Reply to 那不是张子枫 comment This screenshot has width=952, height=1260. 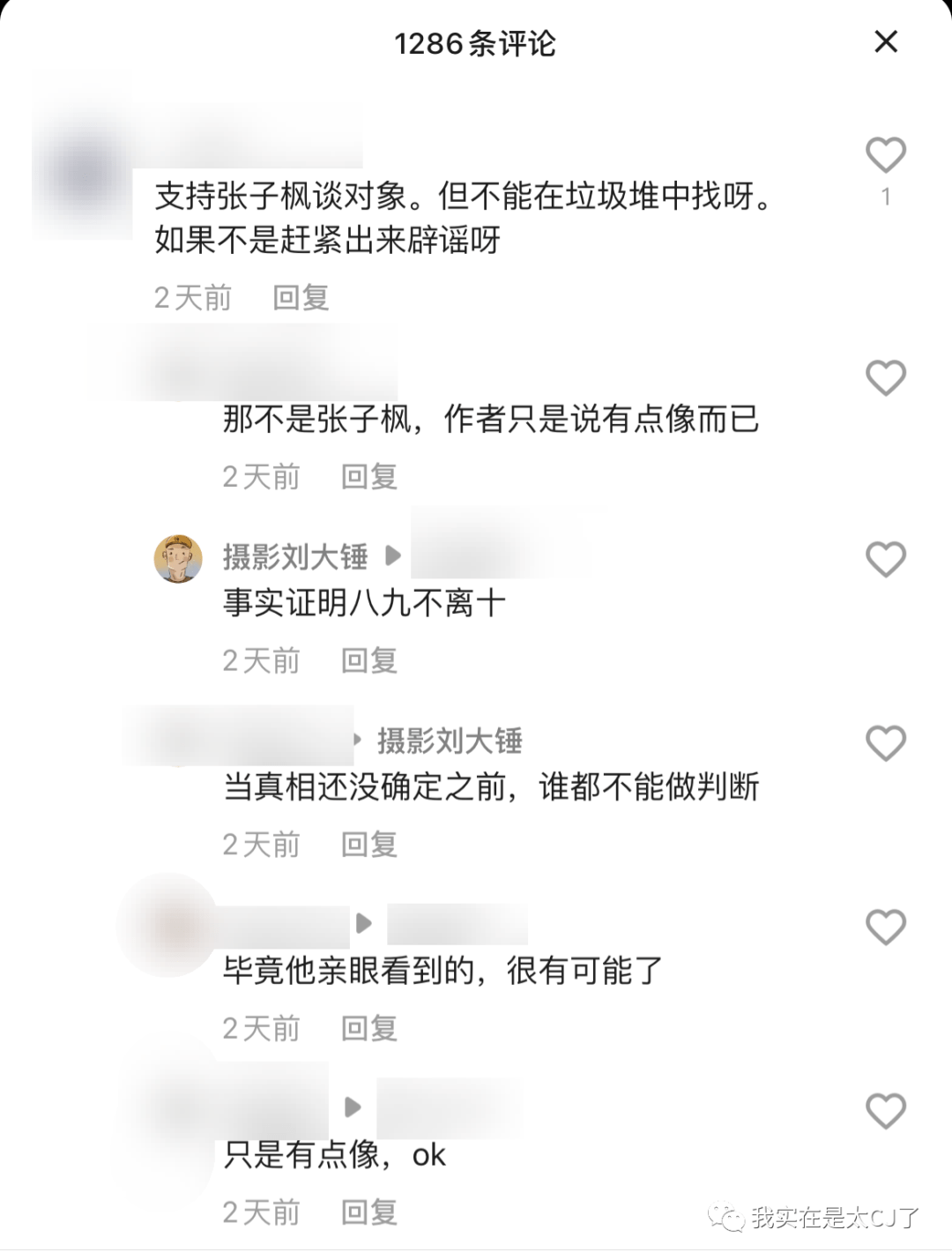tap(369, 477)
